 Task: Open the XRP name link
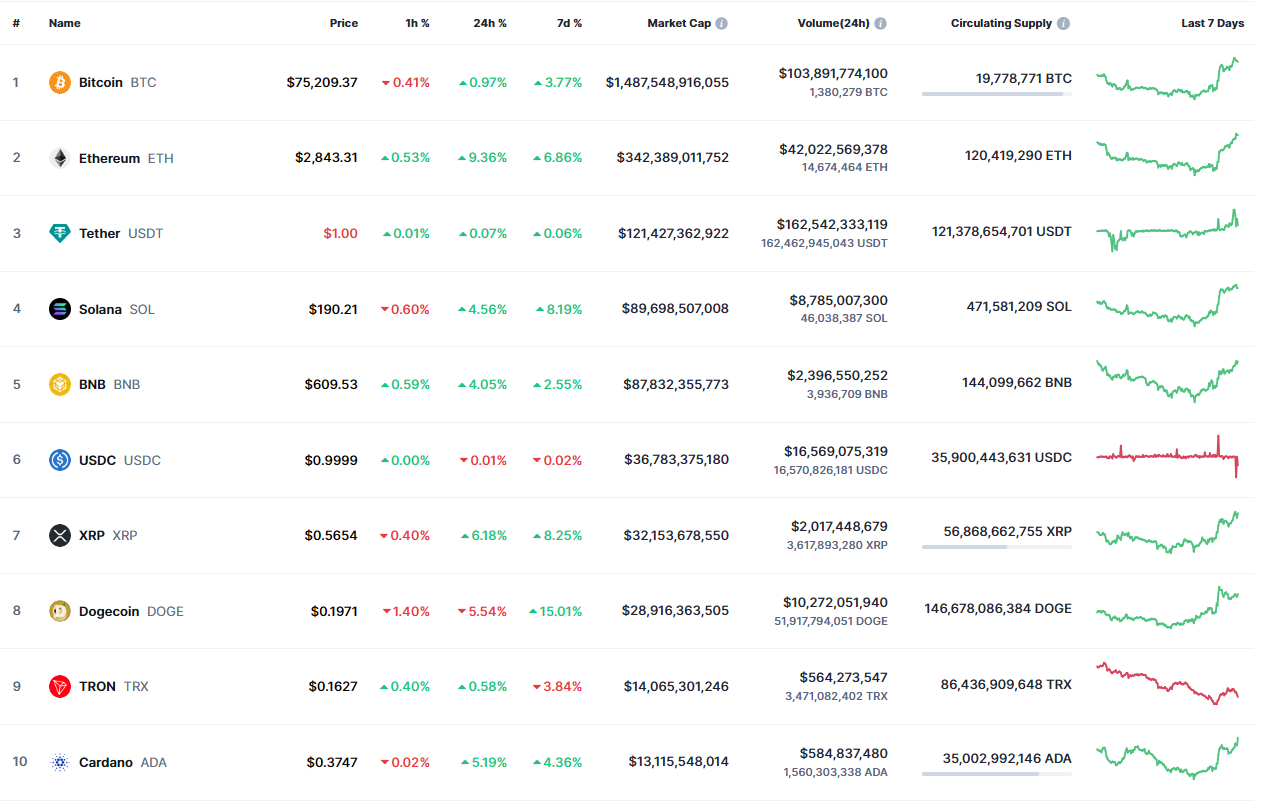coord(108,535)
